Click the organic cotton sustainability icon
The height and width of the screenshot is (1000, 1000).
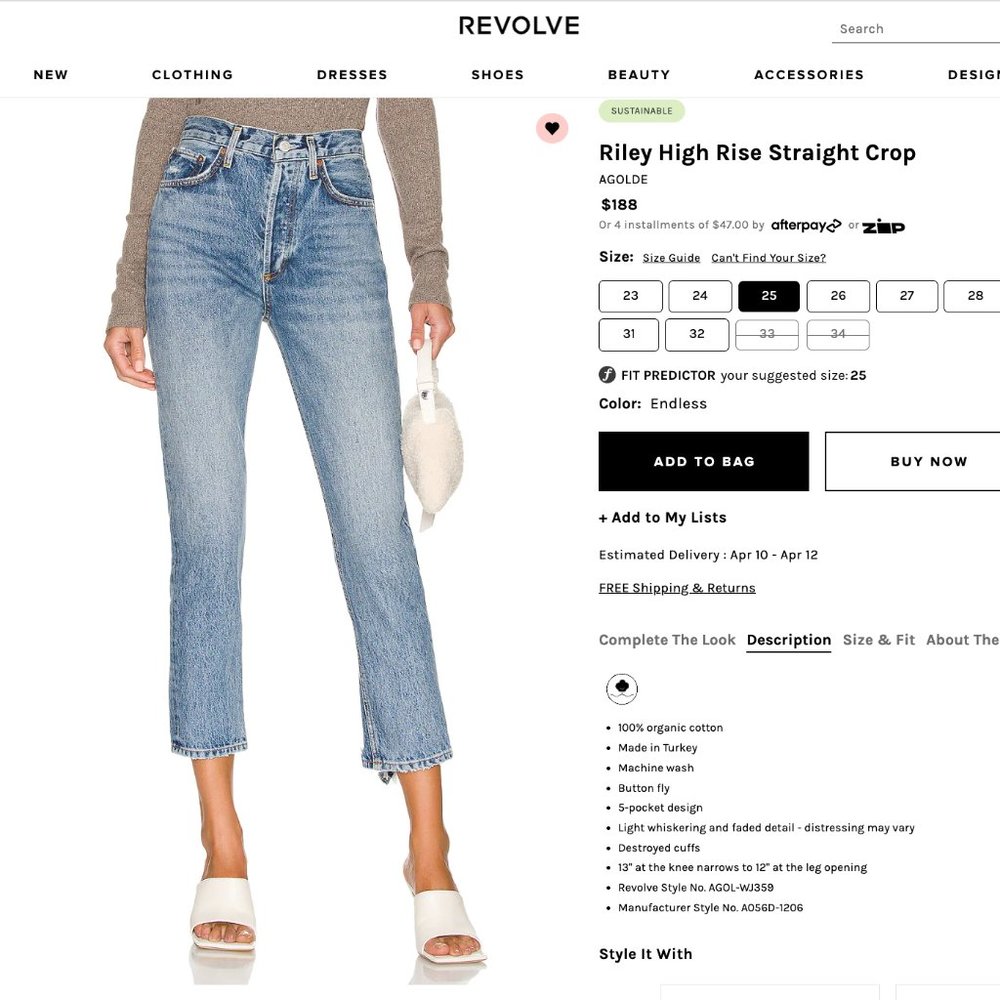(622, 689)
